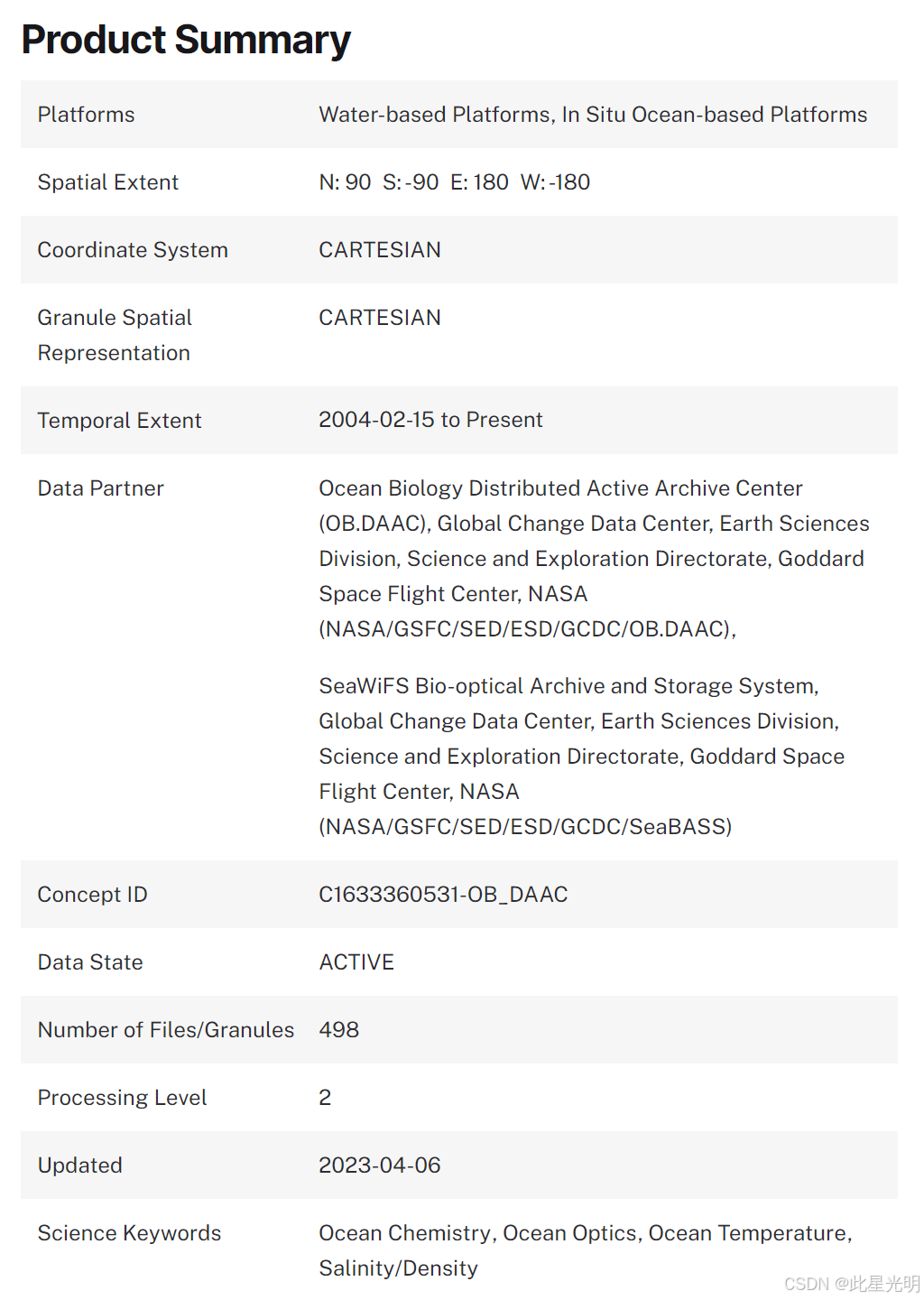Image resolution: width=924 pixels, height=1300 pixels.
Task: Click the Coordinate System label
Action: coord(133,250)
